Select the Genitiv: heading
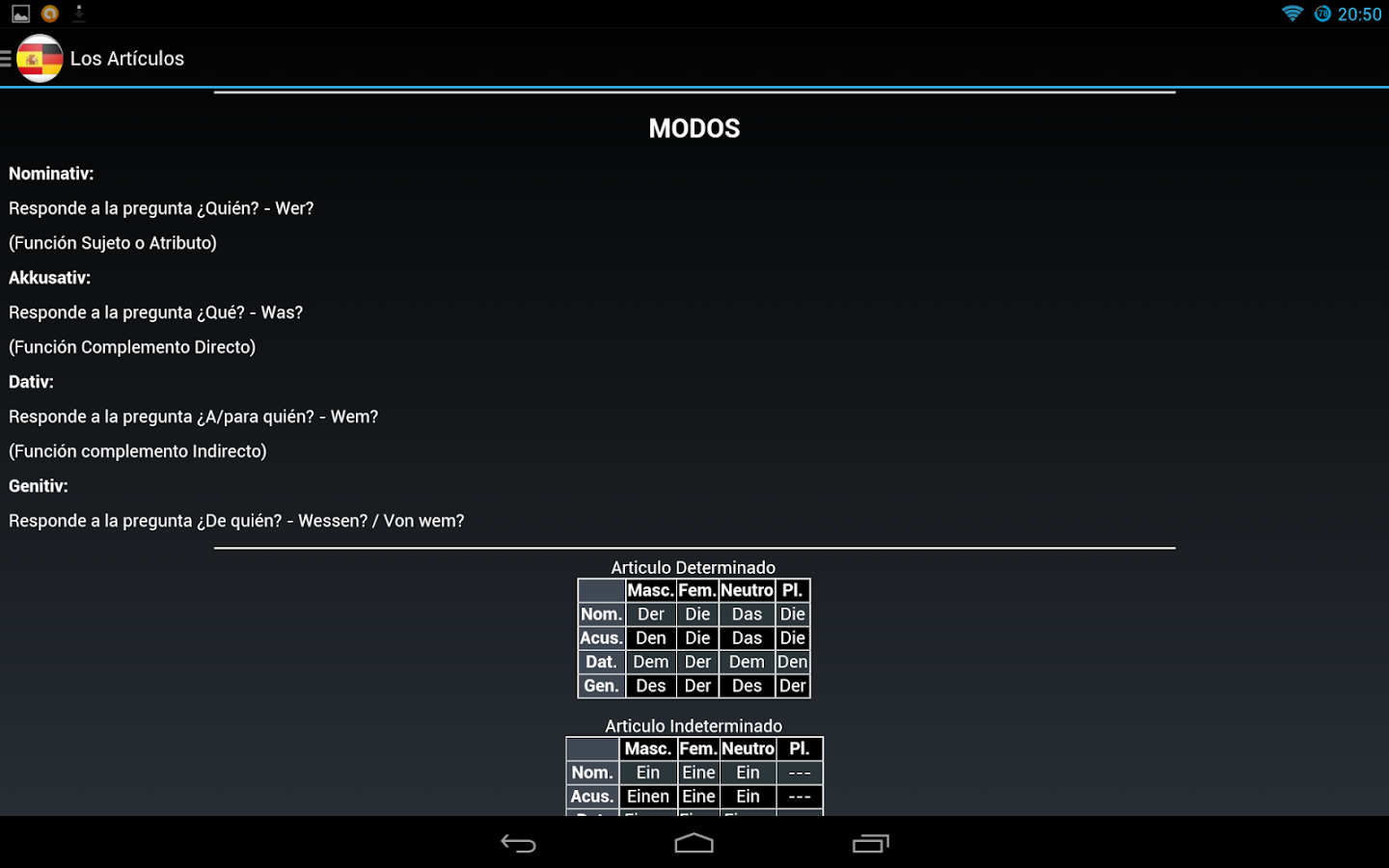 click(39, 486)
